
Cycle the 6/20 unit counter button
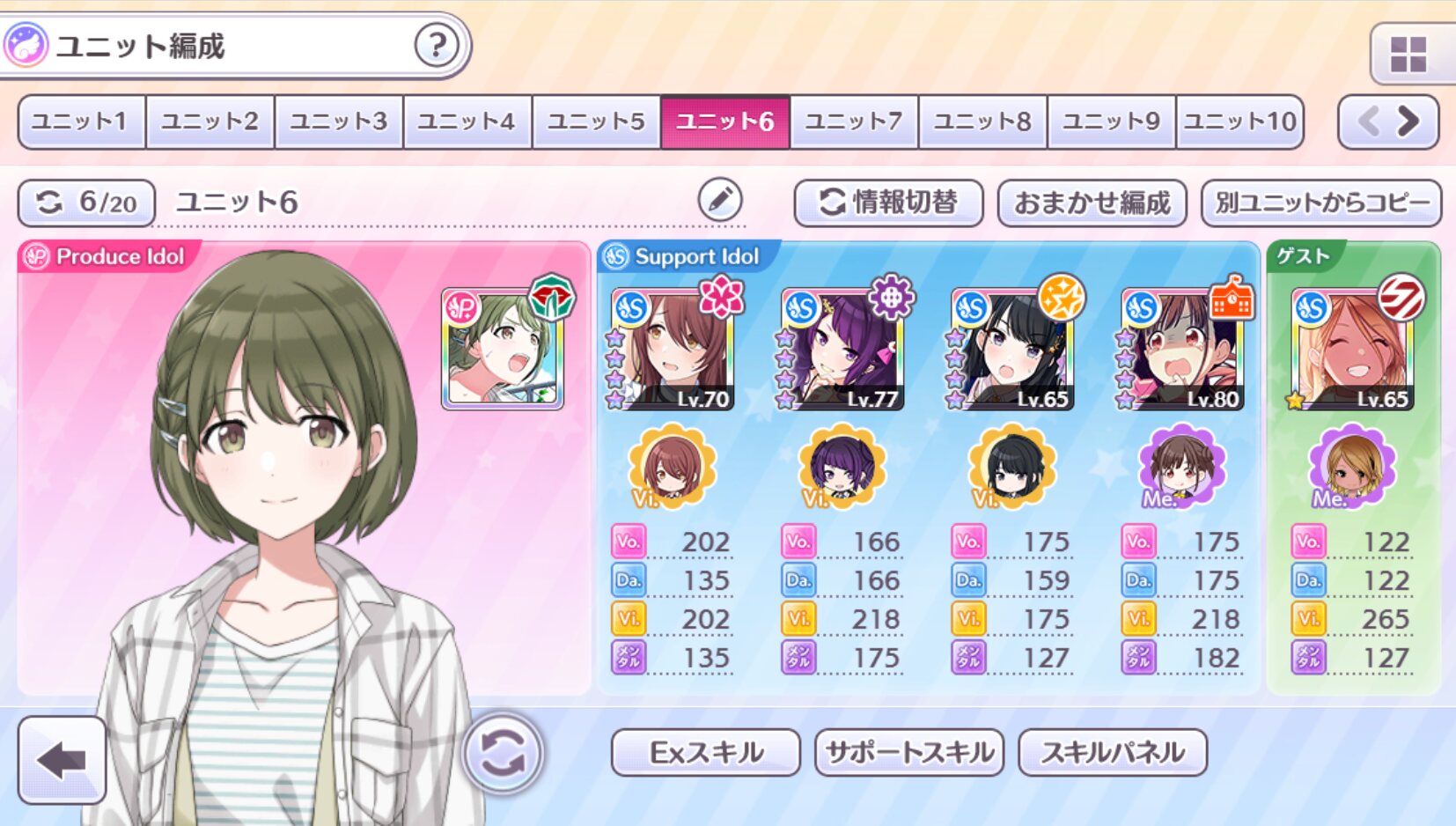pos(86,203)
